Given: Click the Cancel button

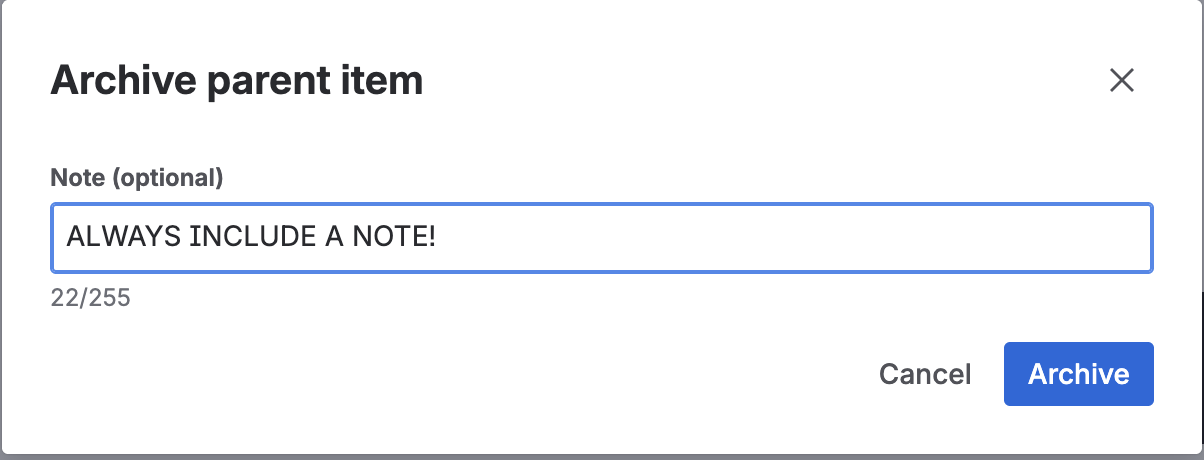Looking at the screenshot, I should tap(925, 374).
